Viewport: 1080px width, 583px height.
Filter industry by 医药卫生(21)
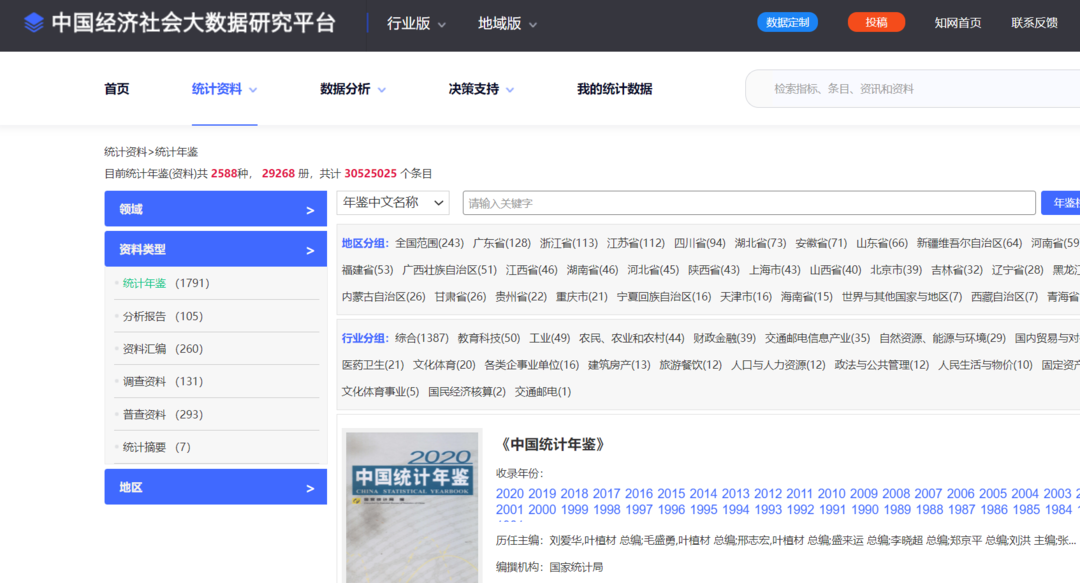pos(373,365)
